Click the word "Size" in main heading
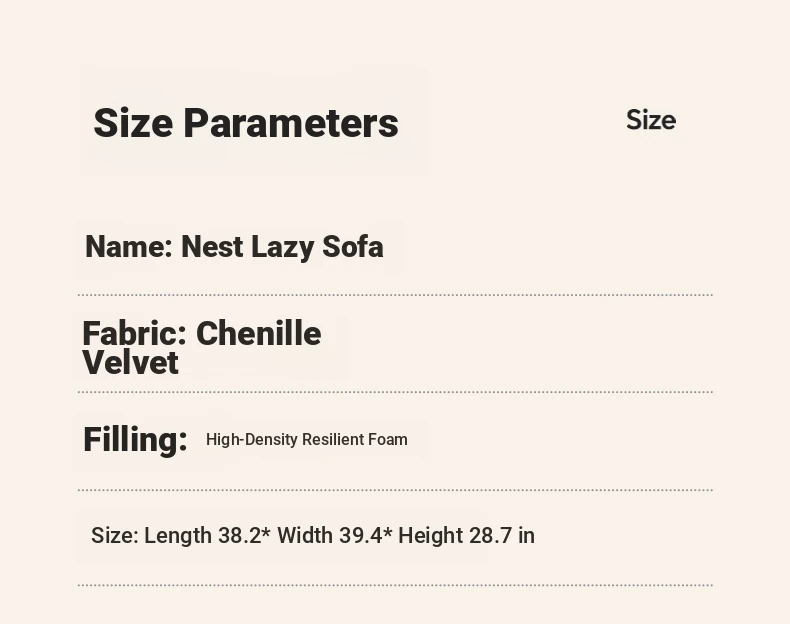790x624 pixels. point(134,123)
